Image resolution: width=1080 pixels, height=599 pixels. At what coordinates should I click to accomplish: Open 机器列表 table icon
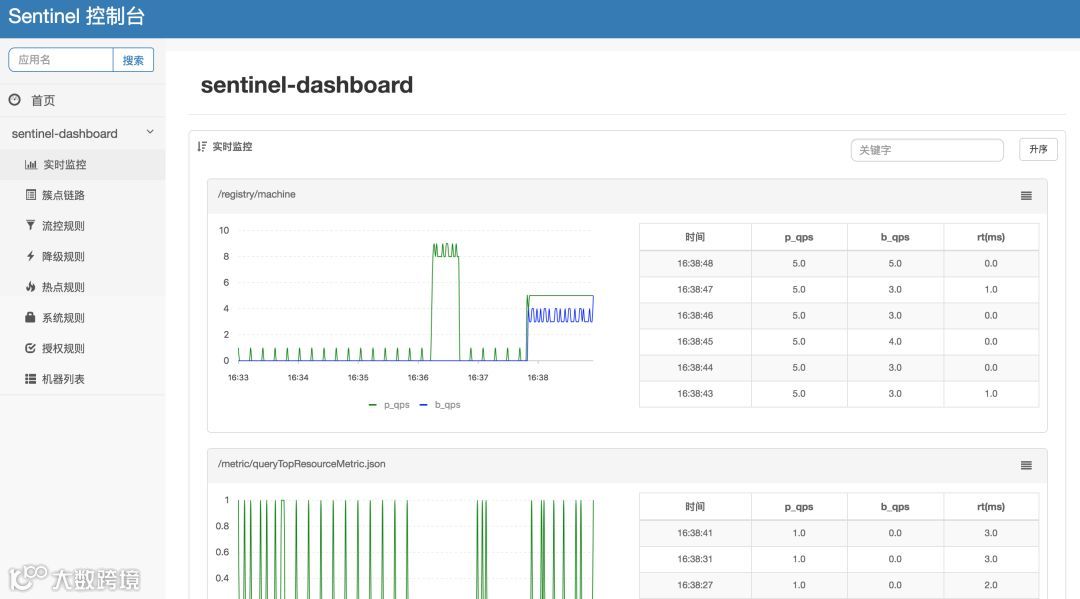[30, 379]
